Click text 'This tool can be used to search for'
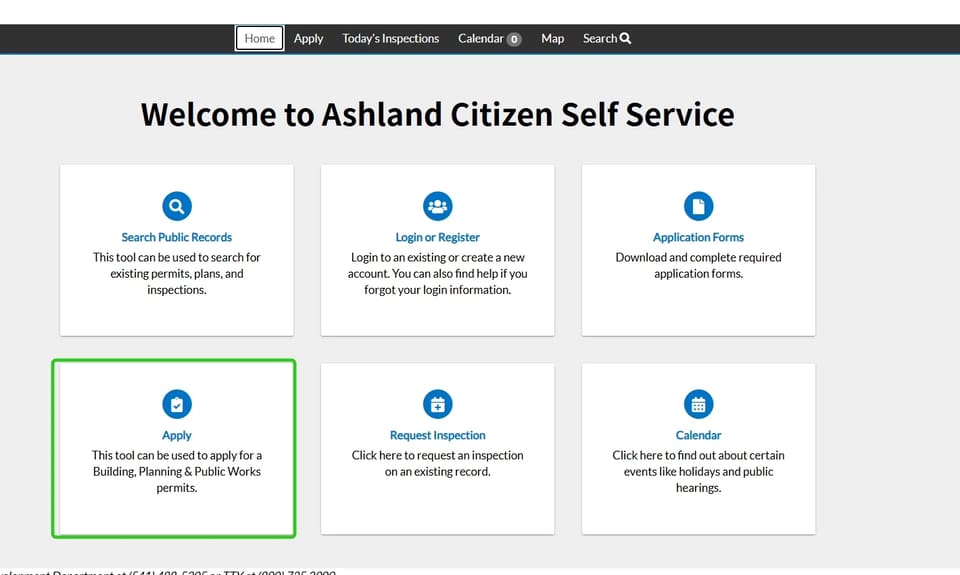This screenshot has width=960, height=575. 177,257
